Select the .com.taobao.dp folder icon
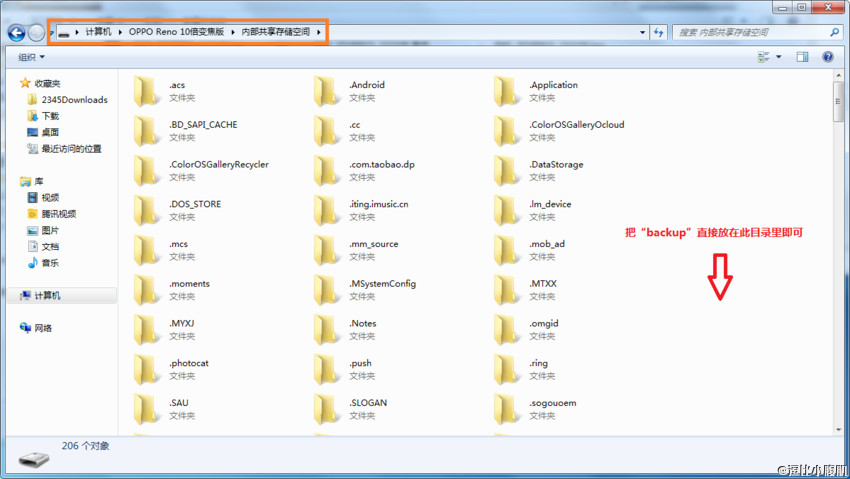 [x=326, y=170]
